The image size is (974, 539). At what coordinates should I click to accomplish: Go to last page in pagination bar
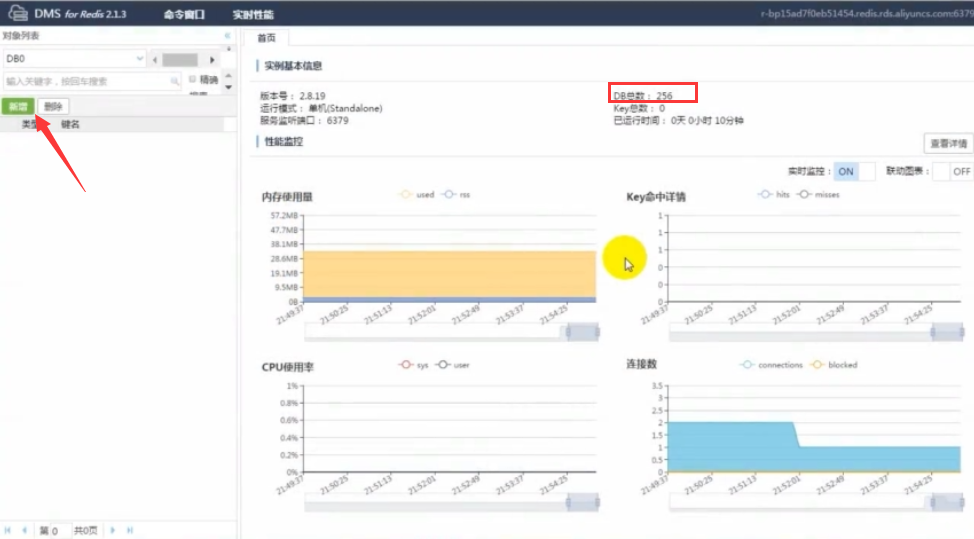129,530
